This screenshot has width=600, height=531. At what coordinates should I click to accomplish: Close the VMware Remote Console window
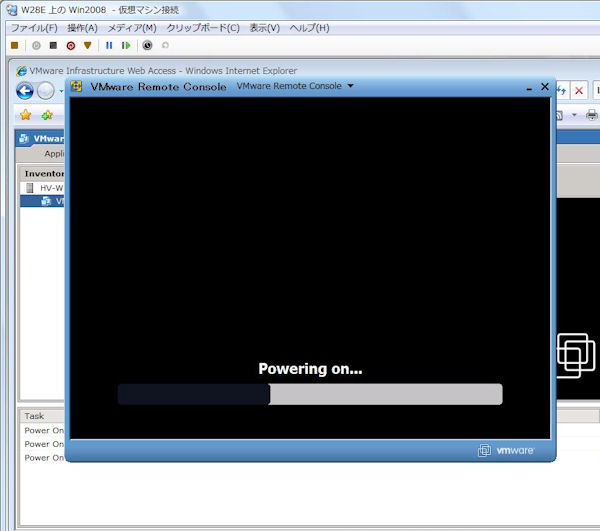pos(545,87)
